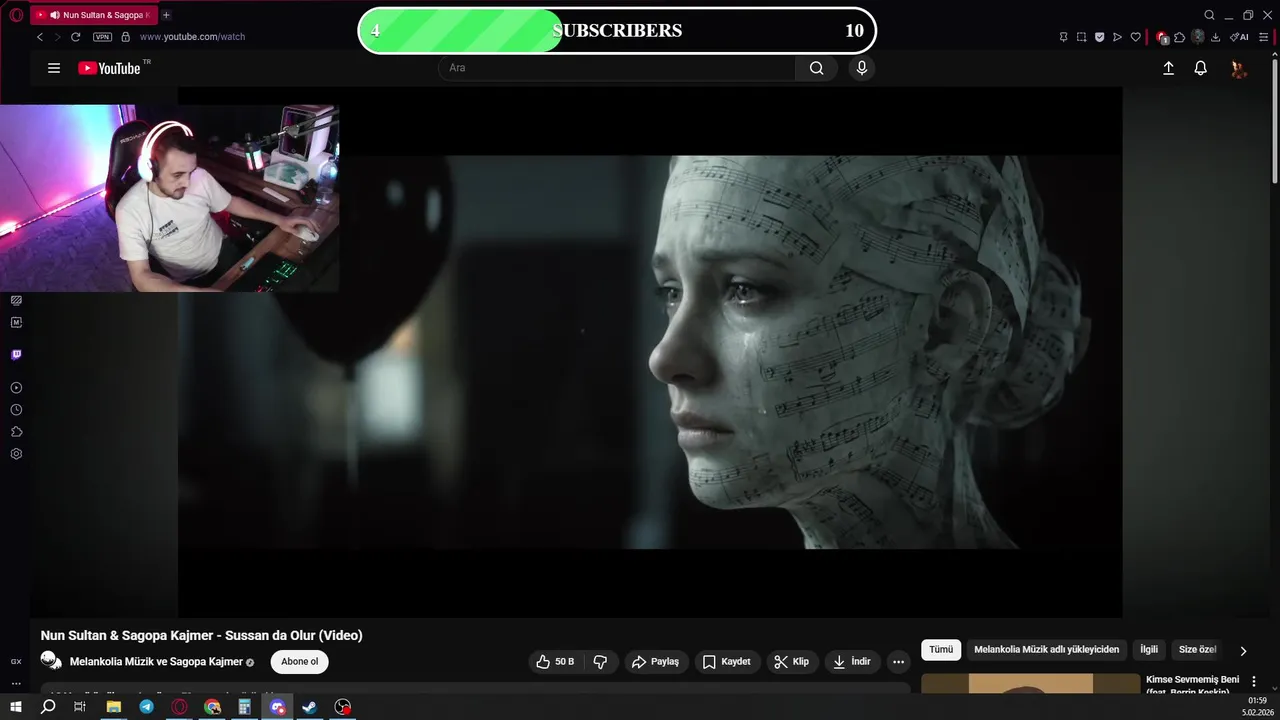Open the red extension with badge 1
1280x720 pixels.
click(1162, 37)
